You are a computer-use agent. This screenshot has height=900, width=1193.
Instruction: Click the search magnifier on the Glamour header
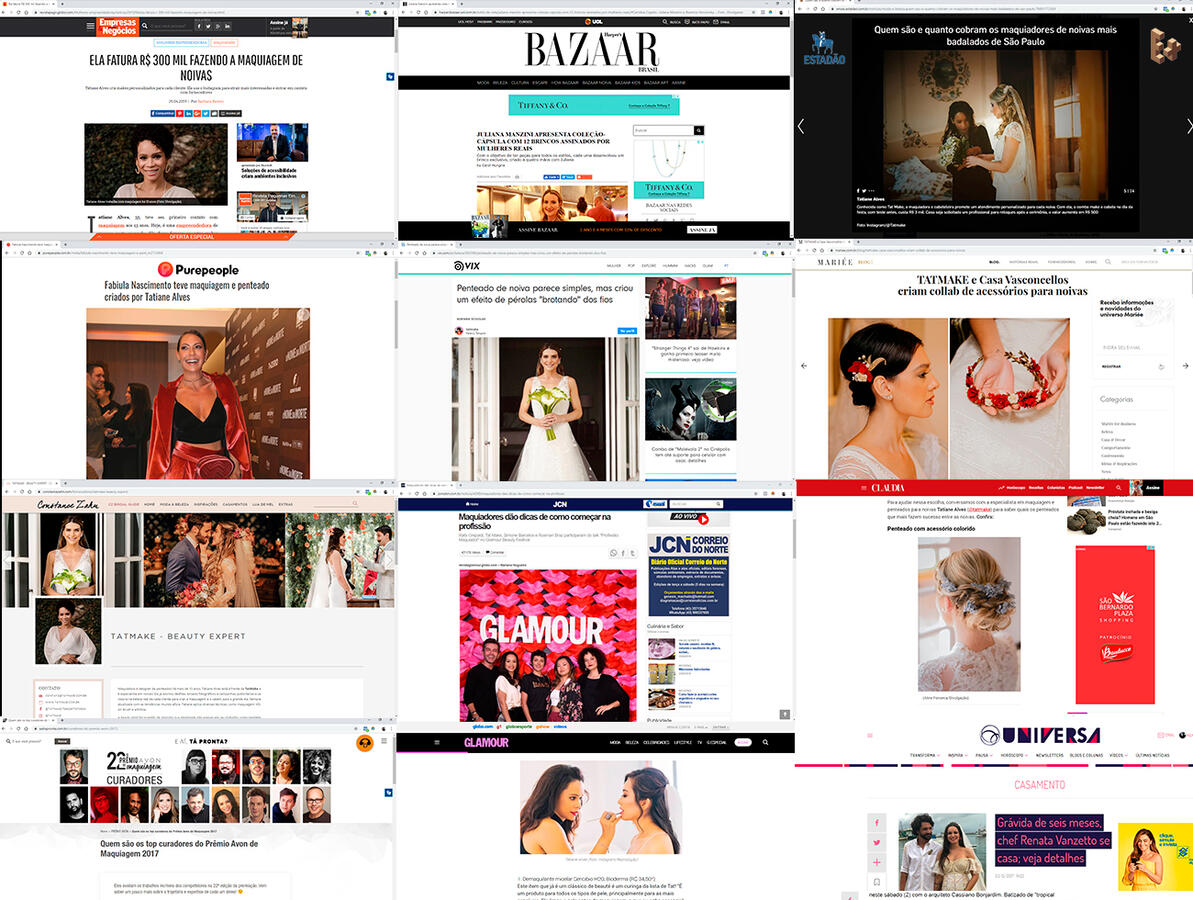(765, 742)
